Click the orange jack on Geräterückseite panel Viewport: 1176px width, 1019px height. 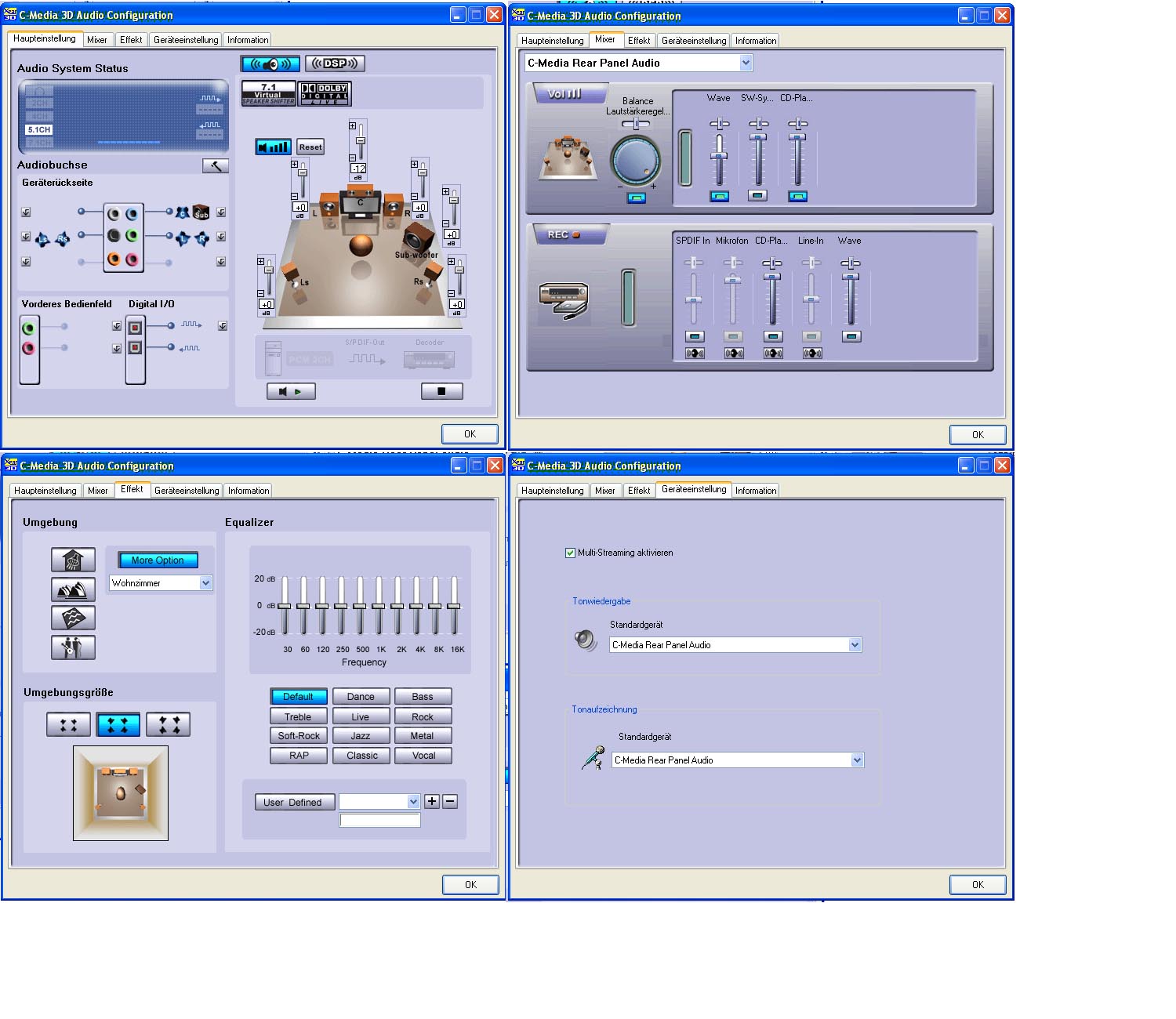click(114, 259)
